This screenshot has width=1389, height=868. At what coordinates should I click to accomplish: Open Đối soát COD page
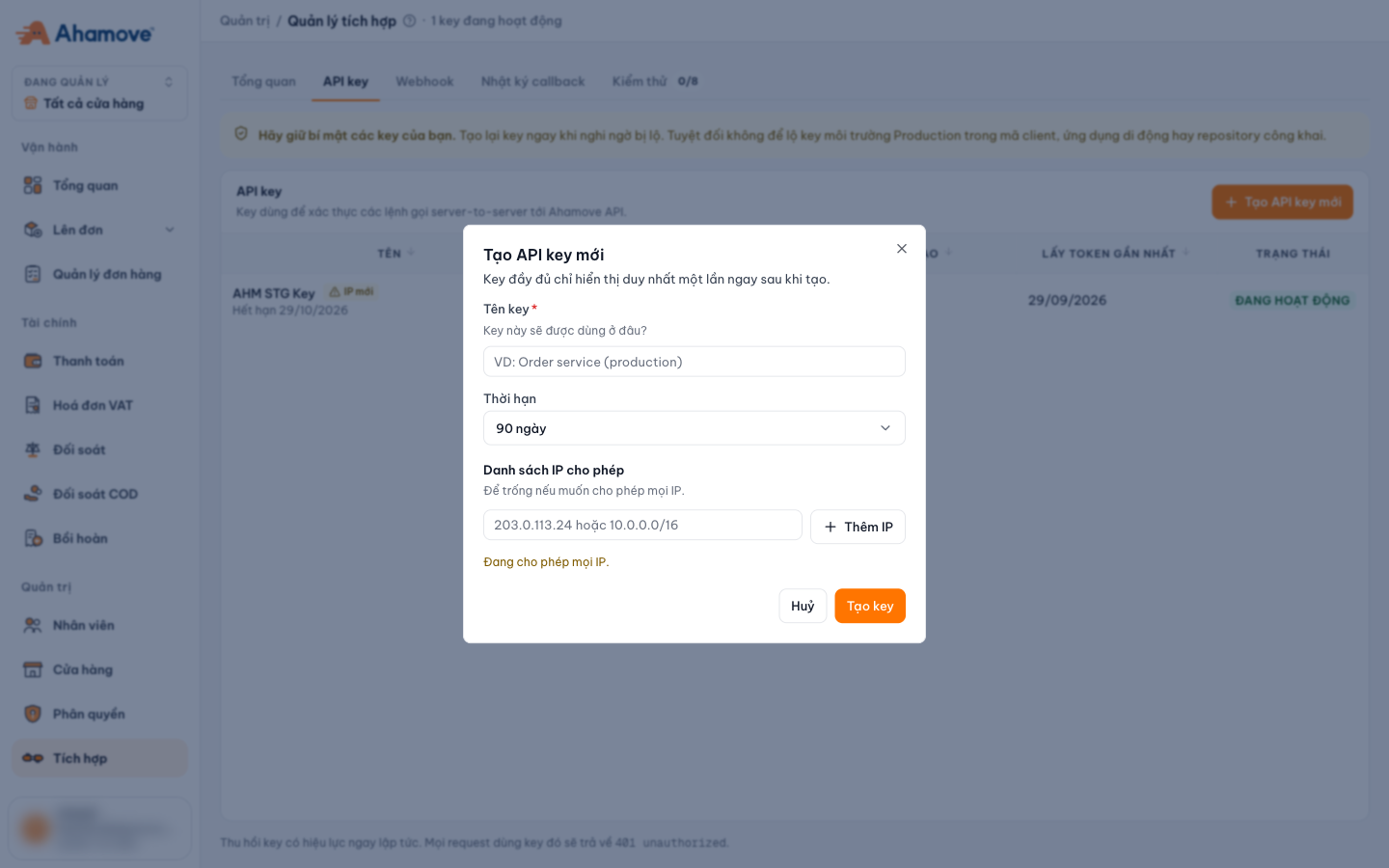point(99,494)
